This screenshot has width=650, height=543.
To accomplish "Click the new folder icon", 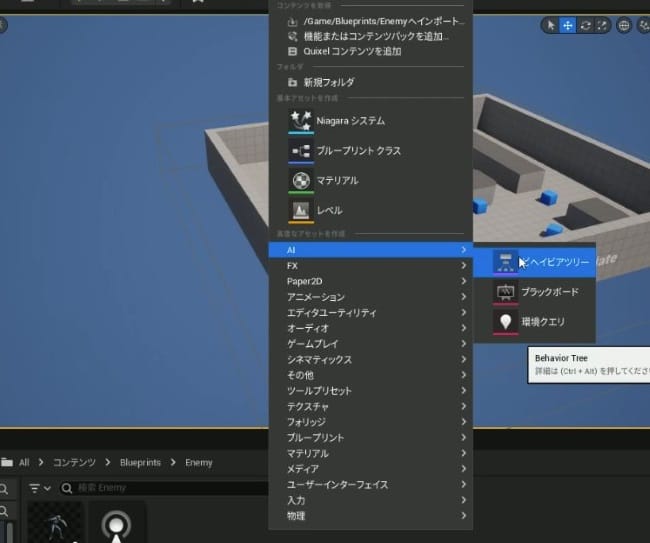I will pyautogui.click(x=292, y=82).
